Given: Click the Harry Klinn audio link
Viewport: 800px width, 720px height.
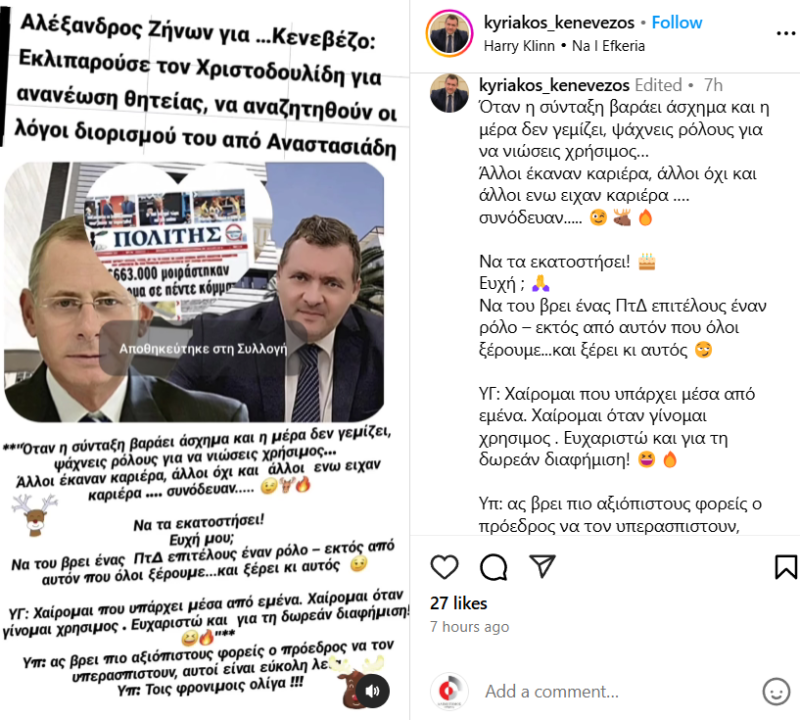Looking at the screenshot, I should [519, 46].
